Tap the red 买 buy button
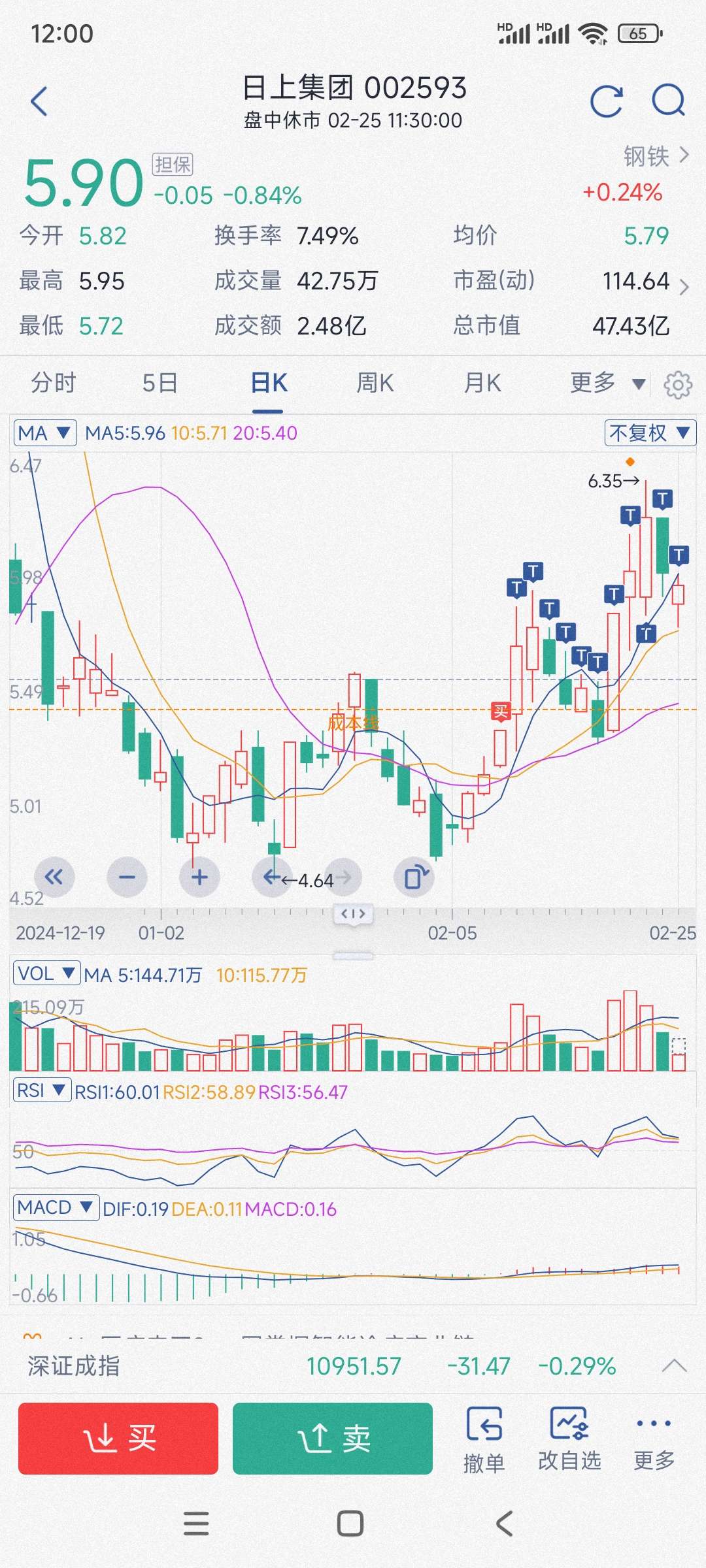Viewport: 706px width, 1568px height. point(118,1438)
